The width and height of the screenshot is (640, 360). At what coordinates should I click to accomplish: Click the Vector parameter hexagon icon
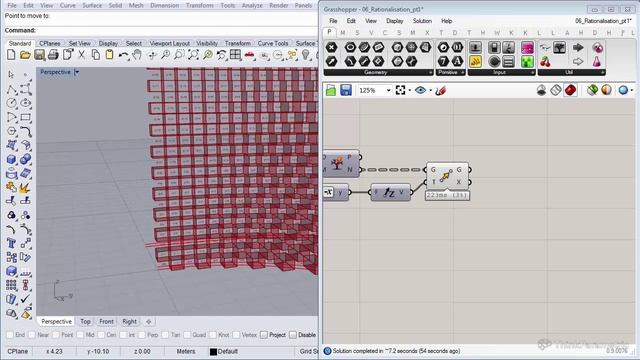point(332,61)
